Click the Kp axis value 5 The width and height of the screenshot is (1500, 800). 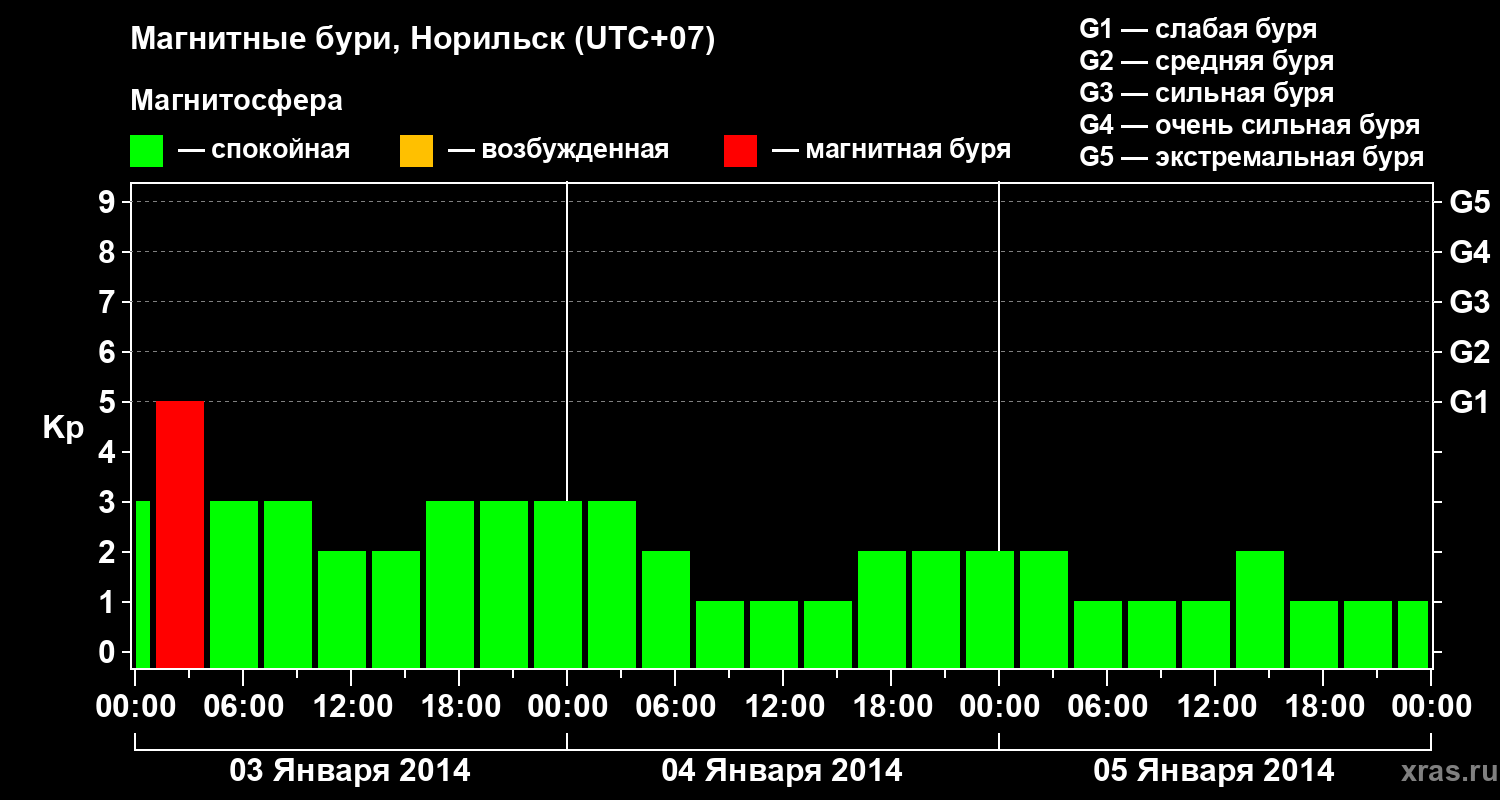pos(109,402)
